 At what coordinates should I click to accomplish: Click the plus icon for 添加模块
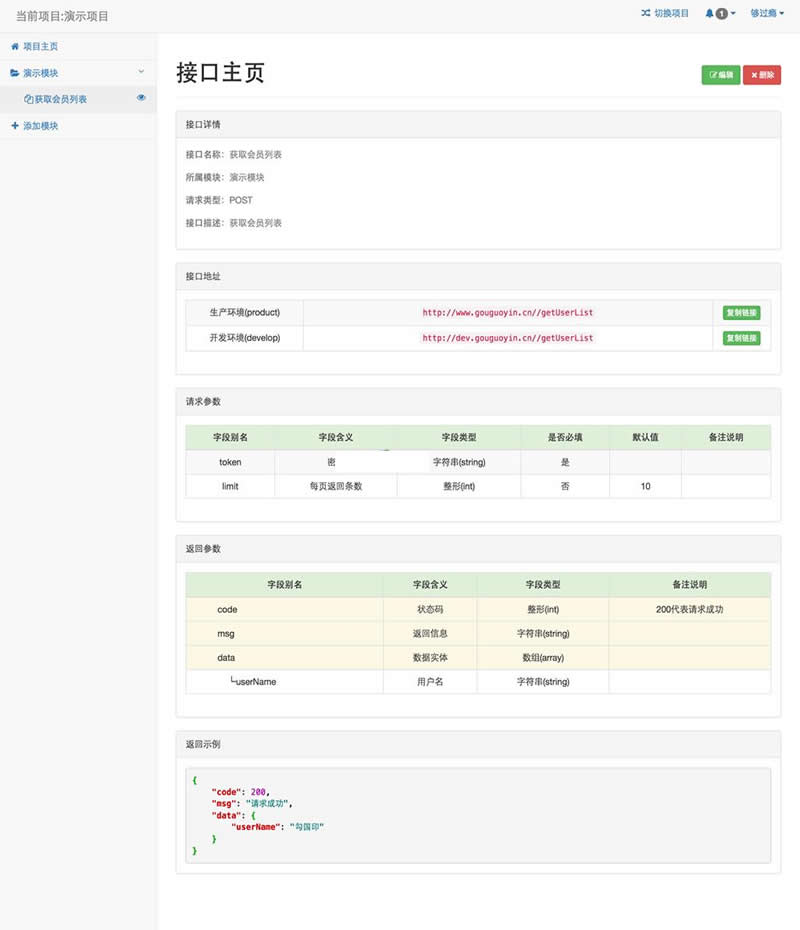coord(14,126)
